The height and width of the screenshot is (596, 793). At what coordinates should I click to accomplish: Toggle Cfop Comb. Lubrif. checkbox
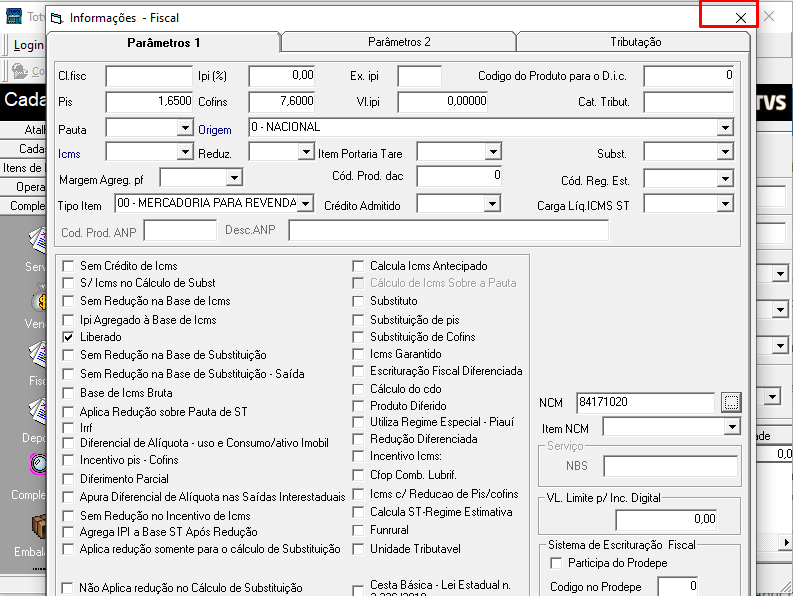pos(358,475)
